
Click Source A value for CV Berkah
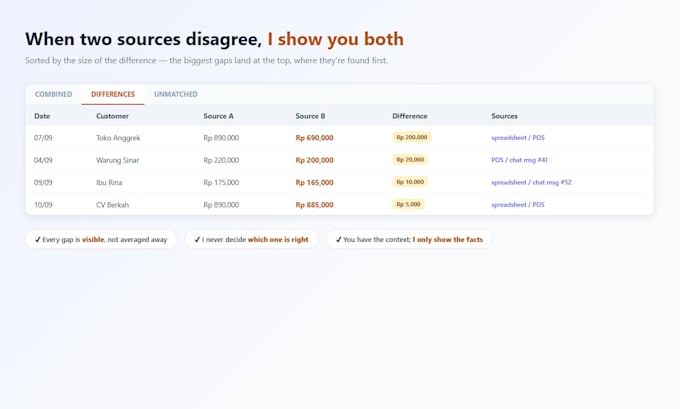(x=221, y=205)
